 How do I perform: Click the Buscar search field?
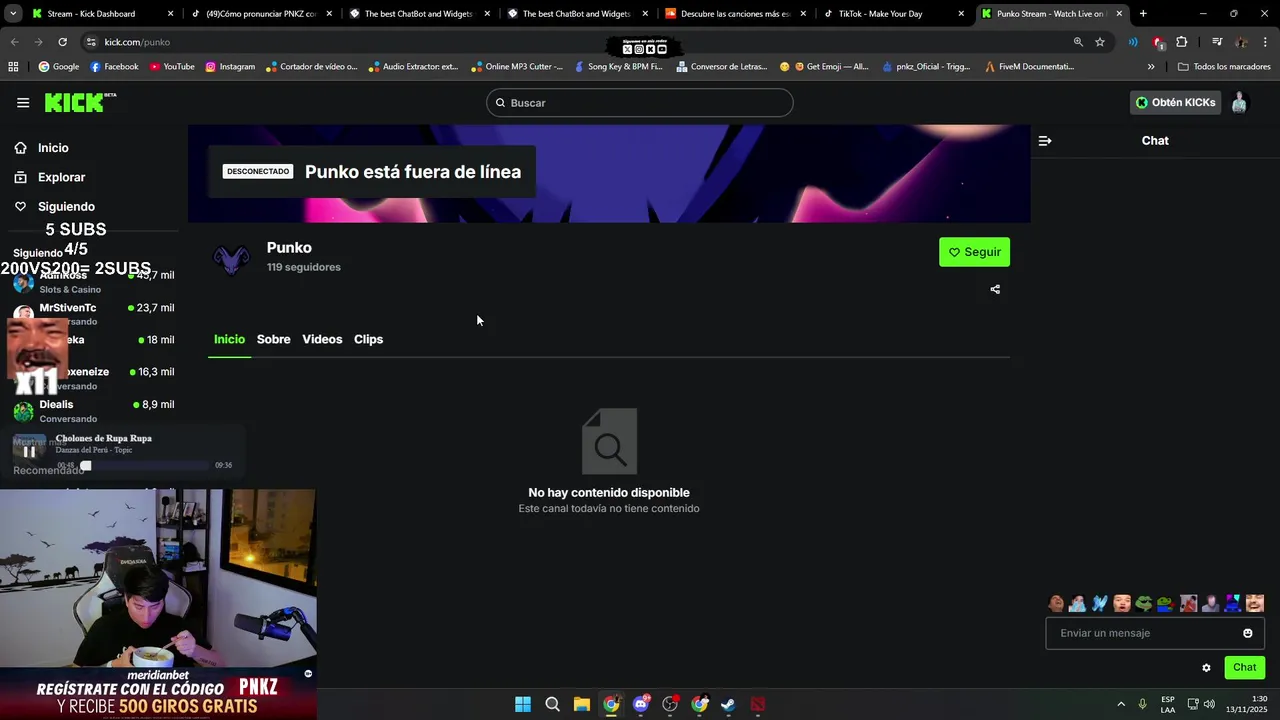pyautogui.click(x=640, y=103)
